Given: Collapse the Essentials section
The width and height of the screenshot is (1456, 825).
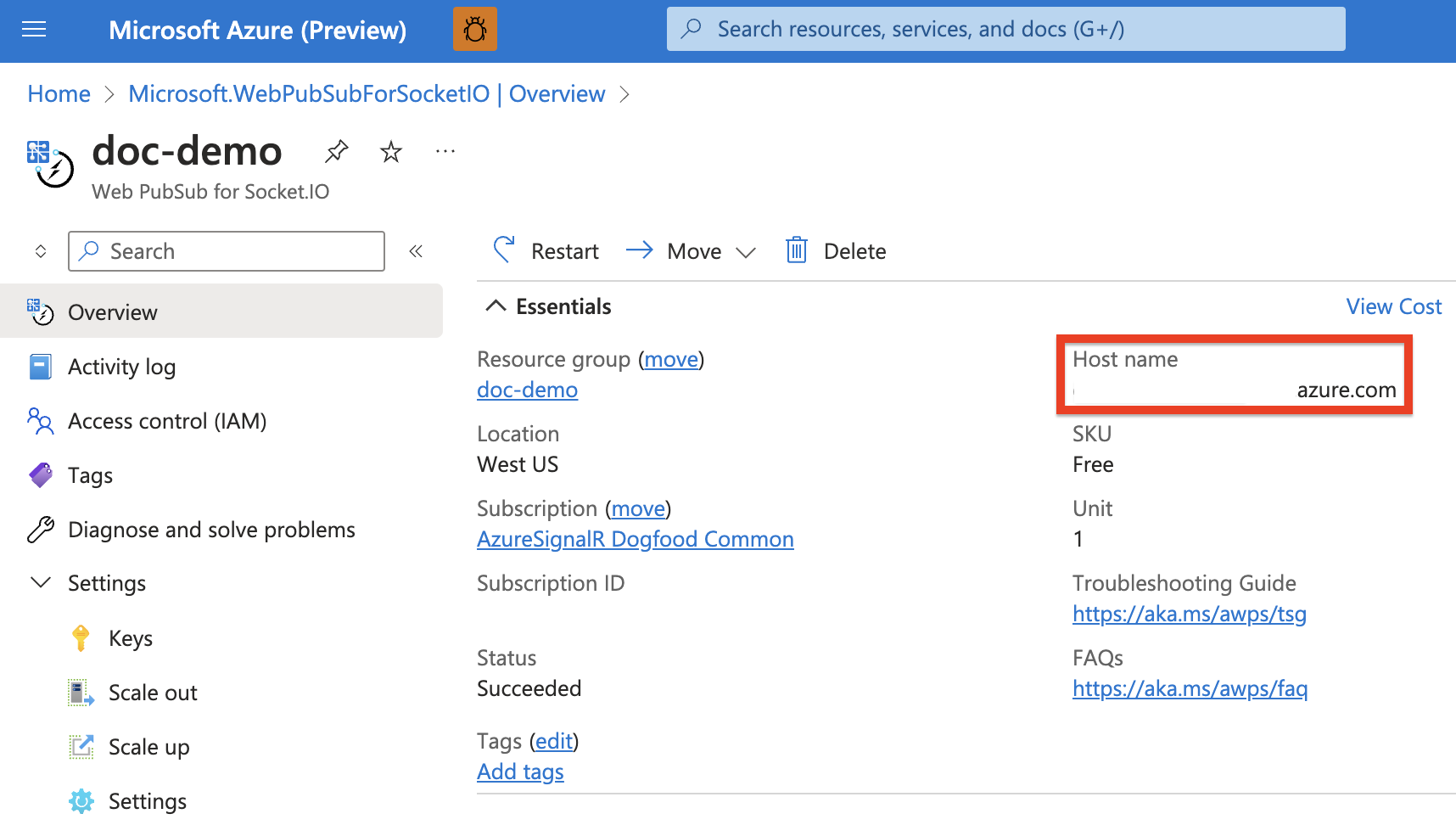Looking at the screenshot, I should (496, 306).
